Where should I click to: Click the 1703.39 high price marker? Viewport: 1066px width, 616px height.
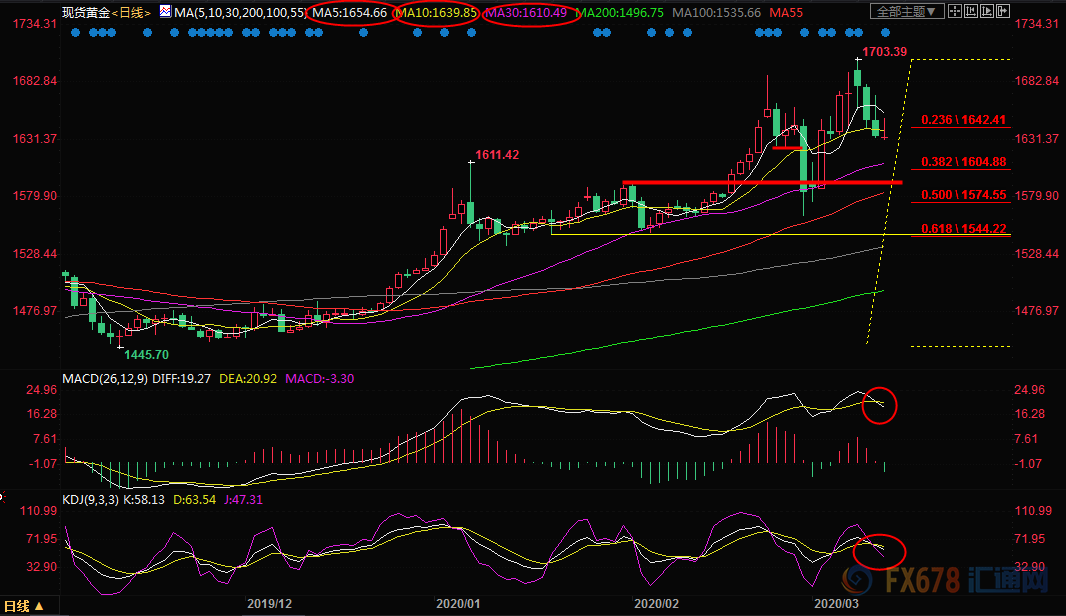pos(884,51)
